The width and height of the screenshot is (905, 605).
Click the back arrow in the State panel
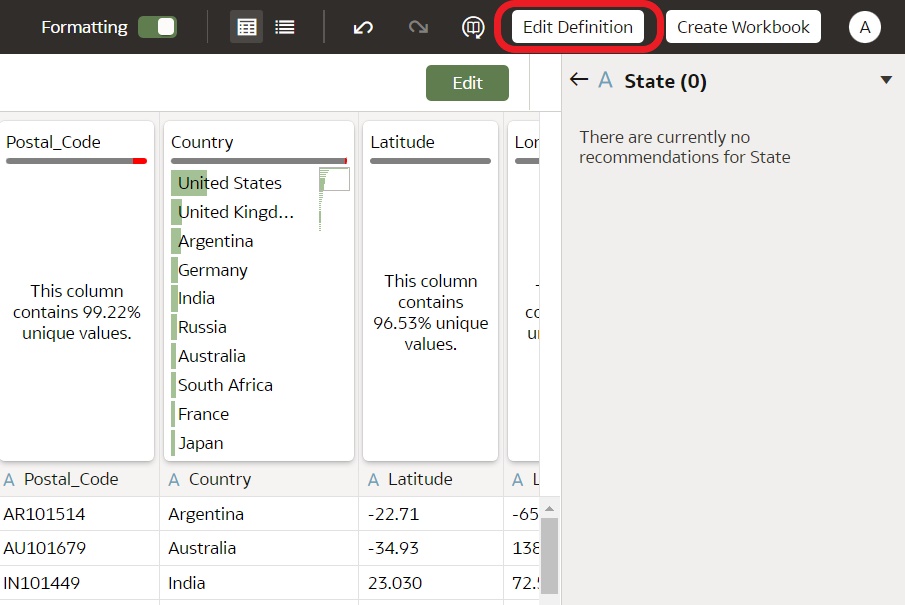(580, 80)
